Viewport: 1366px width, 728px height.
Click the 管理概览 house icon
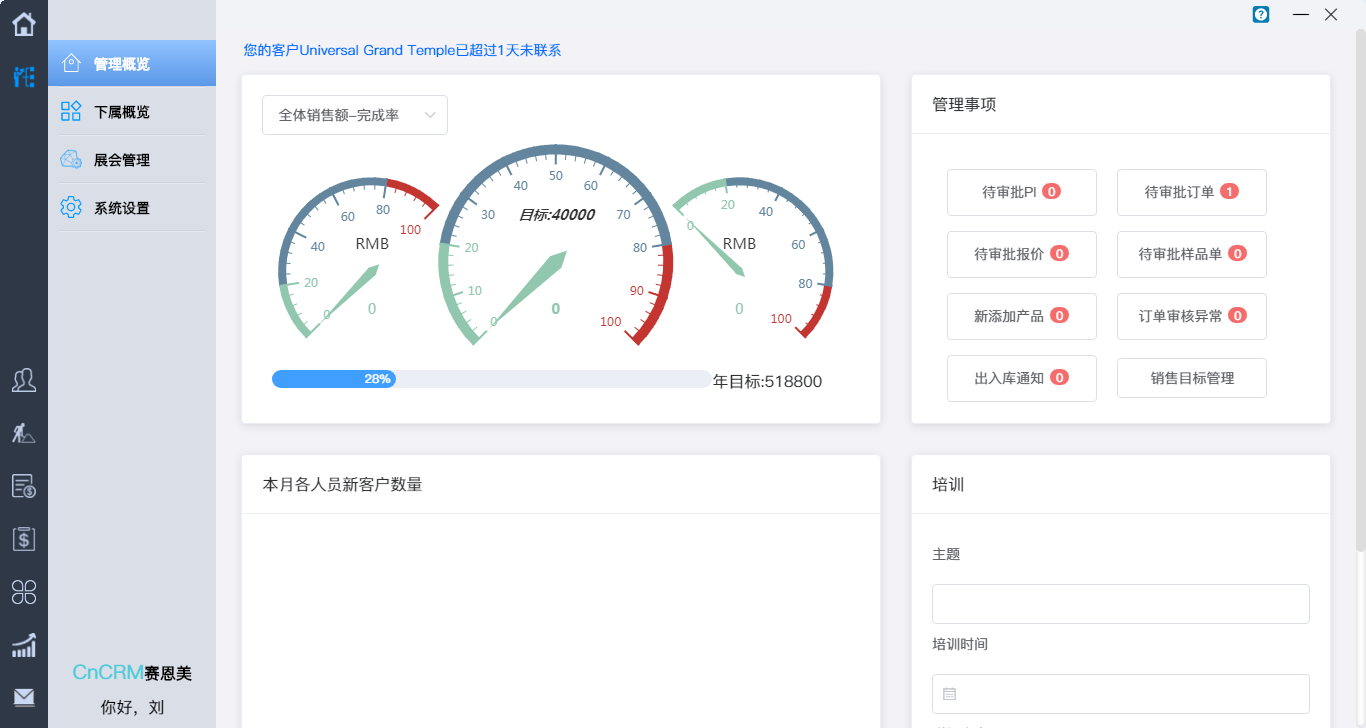coord(71,63)
